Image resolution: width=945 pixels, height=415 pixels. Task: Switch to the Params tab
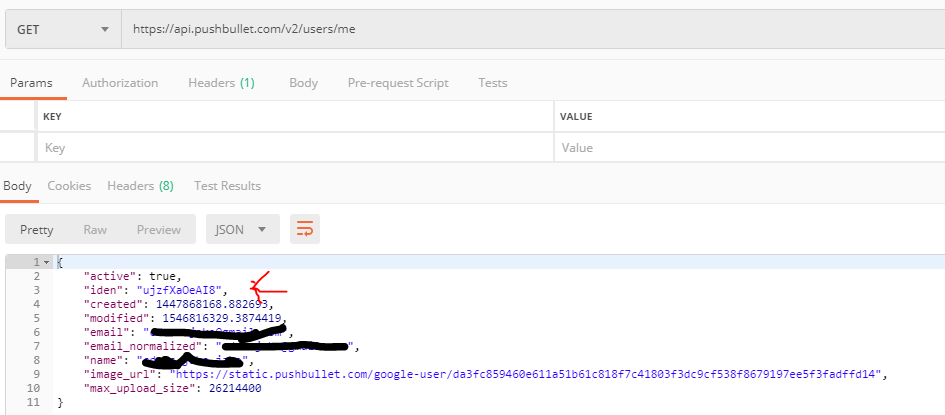pyautogui.click(x=31, y=83)
